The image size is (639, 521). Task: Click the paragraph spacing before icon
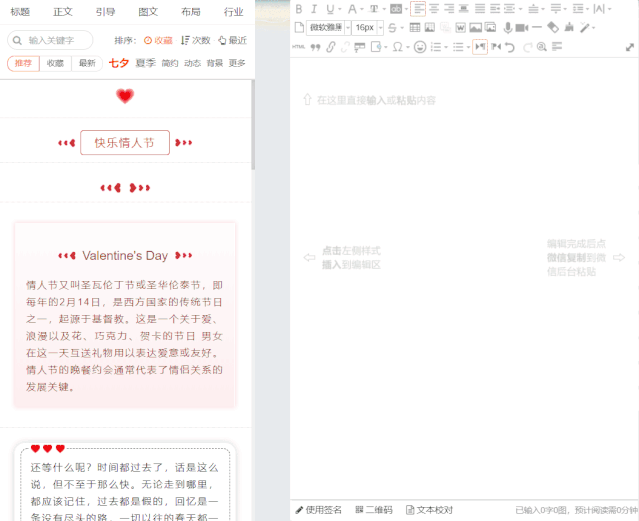click(x=533, y=9)
